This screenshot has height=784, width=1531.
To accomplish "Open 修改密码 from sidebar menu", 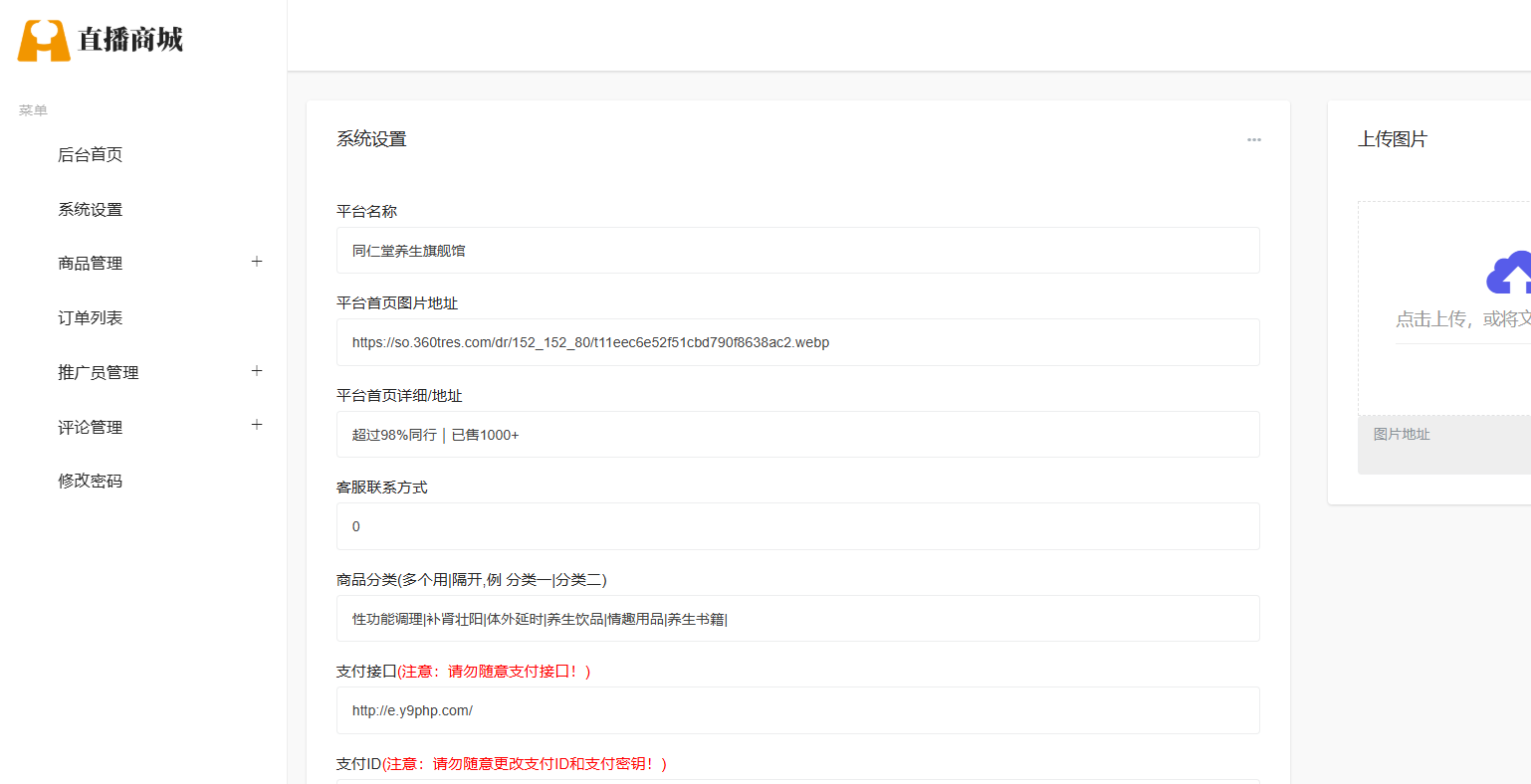I will (x=90, y=482).
